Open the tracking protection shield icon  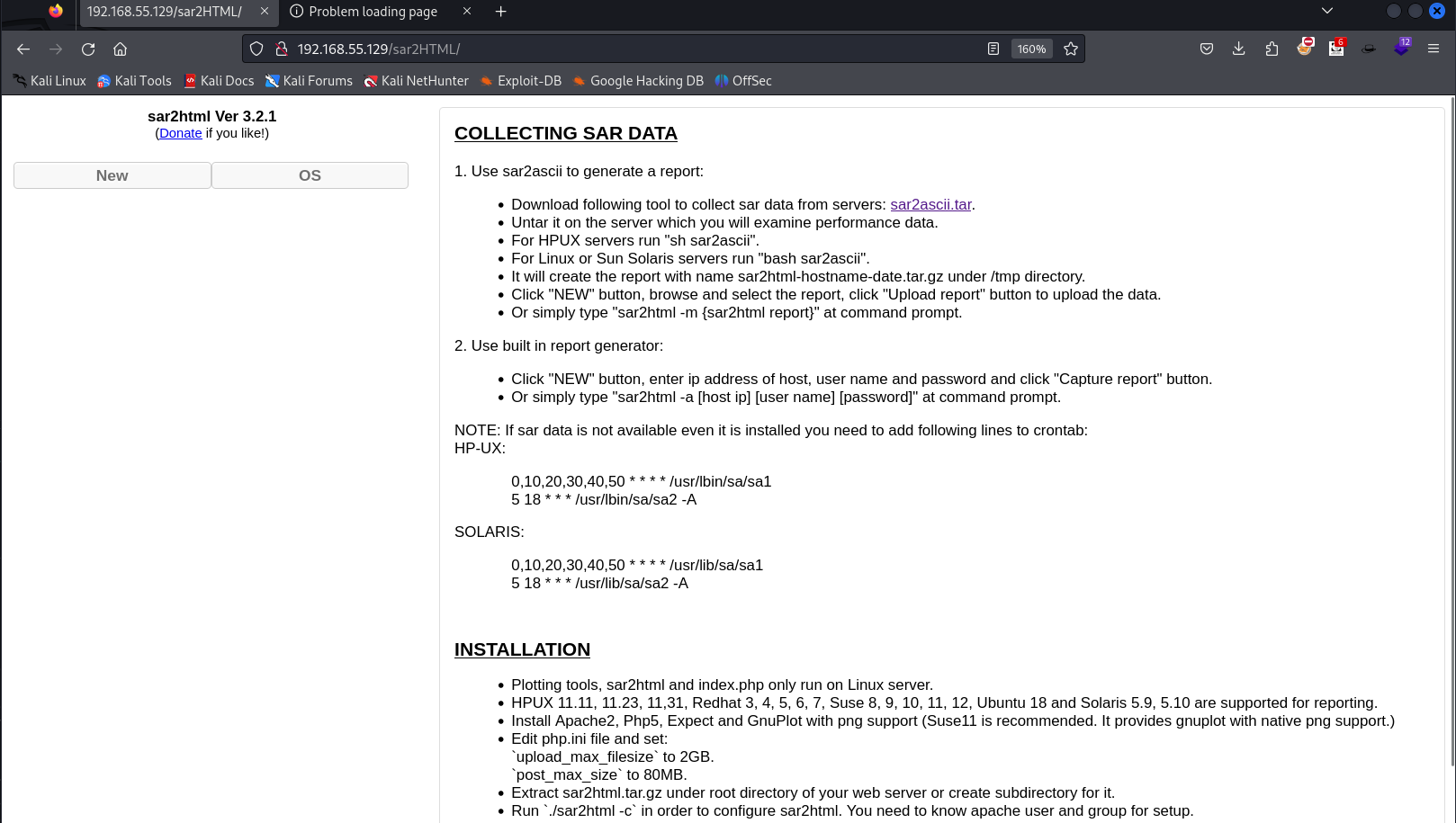pyautogui.click(x=256, y=49)
